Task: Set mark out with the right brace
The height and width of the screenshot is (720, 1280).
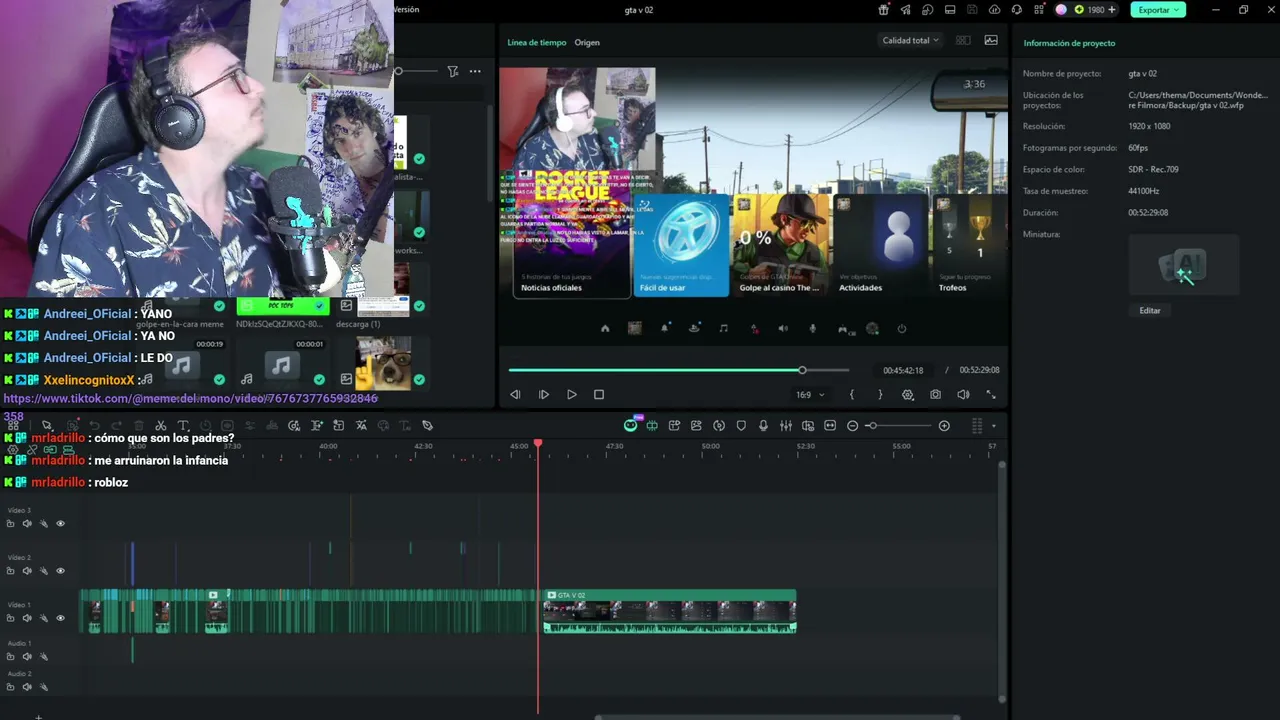Action: (880, 395)
